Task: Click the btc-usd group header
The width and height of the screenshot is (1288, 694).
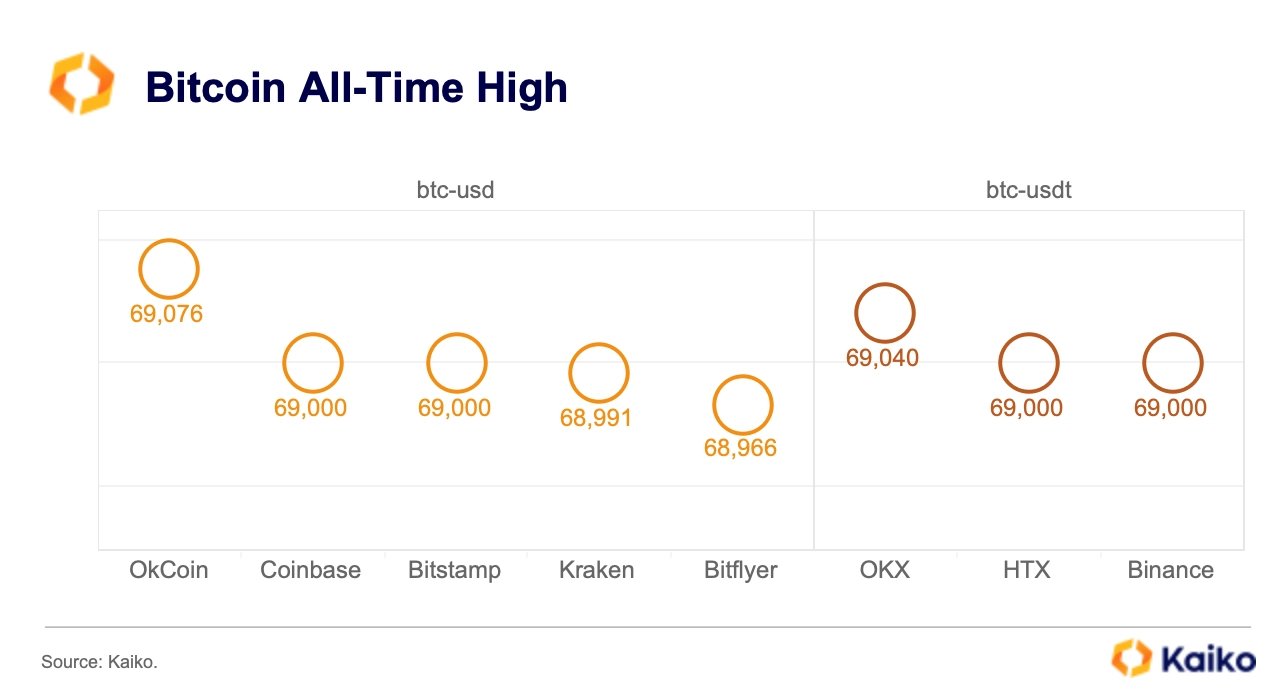Action: (455, 189)
